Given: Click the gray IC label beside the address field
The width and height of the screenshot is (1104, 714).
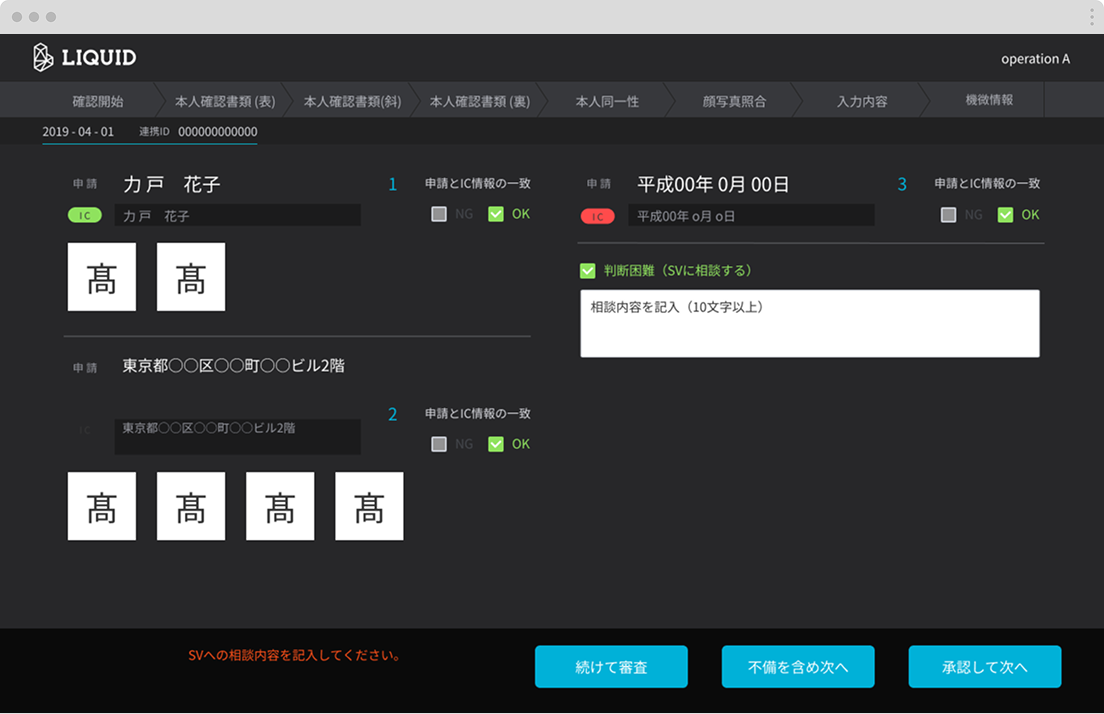Looking at the screenshot, I should [x=82, y=428].
